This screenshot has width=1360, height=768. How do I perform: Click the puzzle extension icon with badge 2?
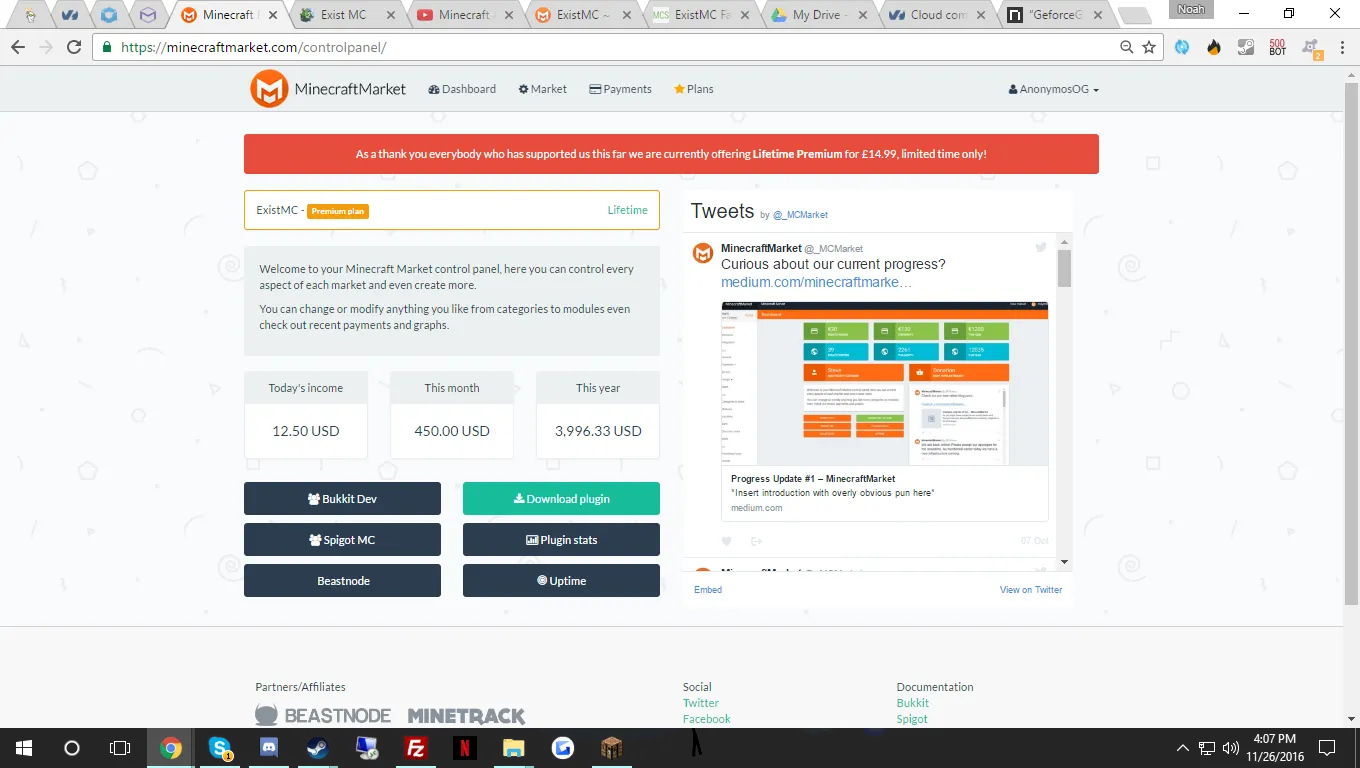1311,48
